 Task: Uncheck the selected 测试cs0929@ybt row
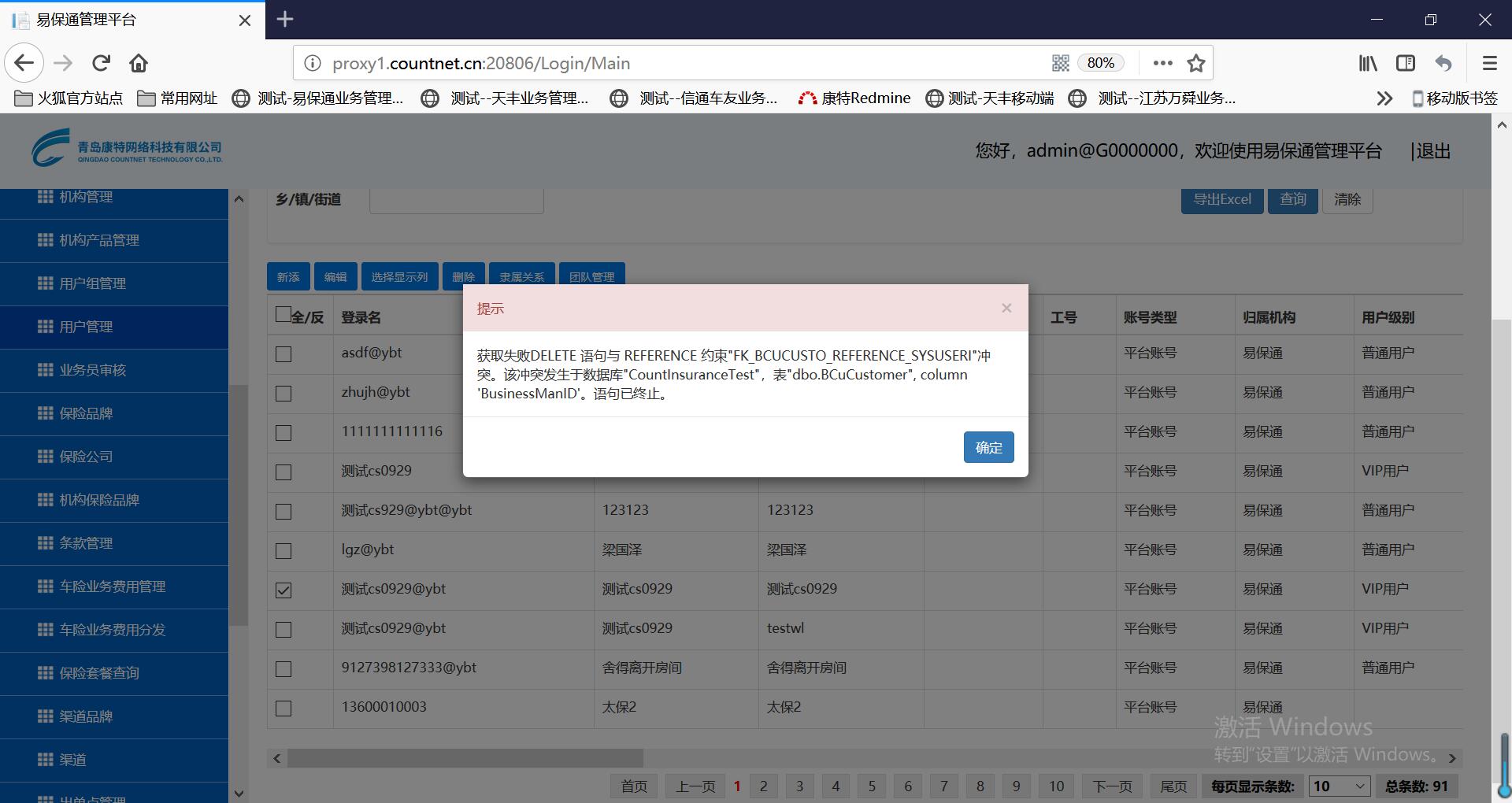click(283, 590)
